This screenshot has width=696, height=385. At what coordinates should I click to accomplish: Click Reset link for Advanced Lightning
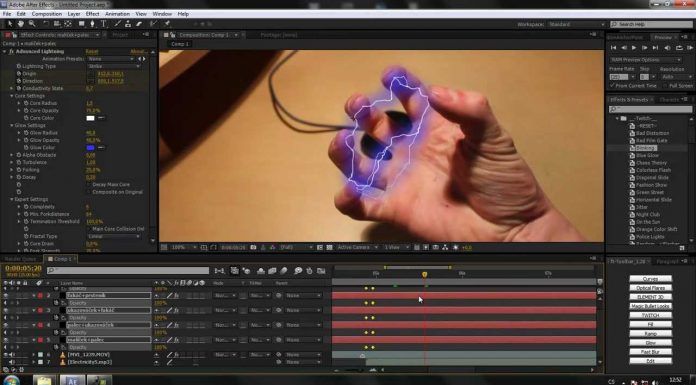coord(91,52)
